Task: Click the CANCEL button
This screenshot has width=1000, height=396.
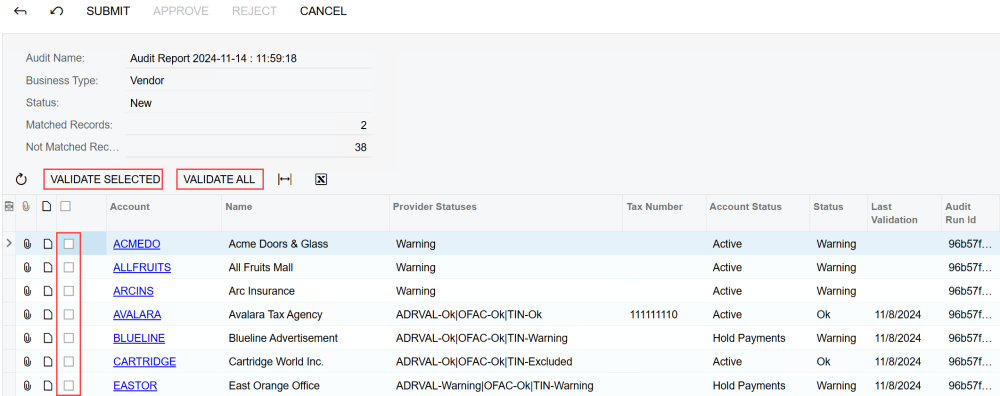Action: [323, 11]
